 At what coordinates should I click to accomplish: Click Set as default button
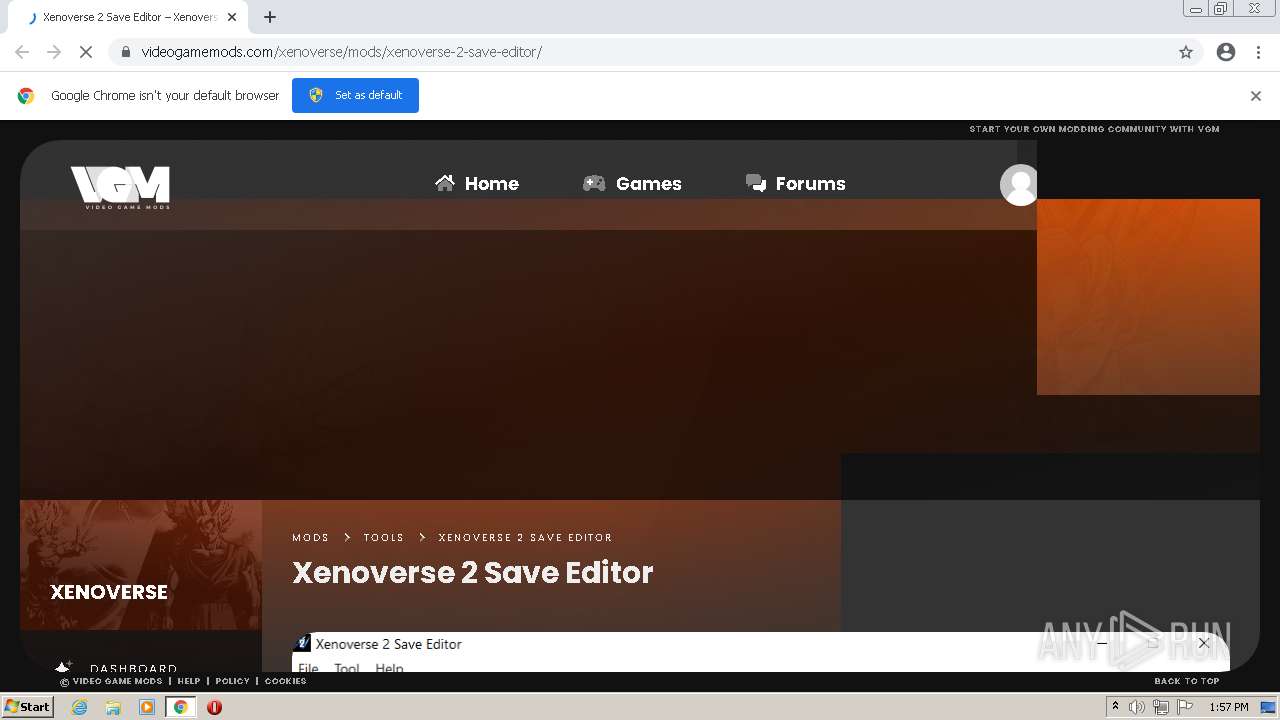point(355,95)
